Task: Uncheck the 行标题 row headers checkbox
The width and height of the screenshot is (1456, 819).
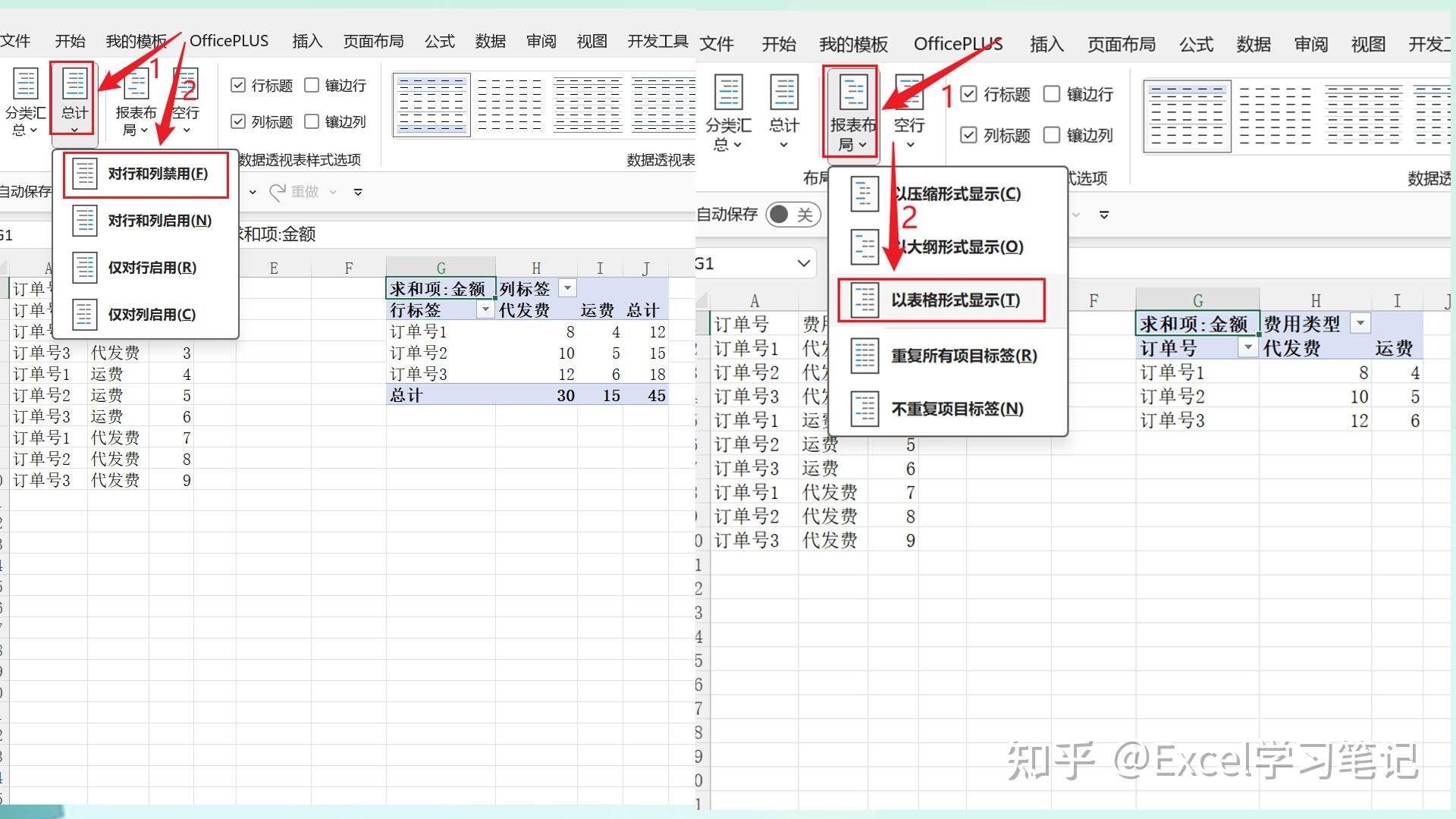Action: click(x=240, y=85)
